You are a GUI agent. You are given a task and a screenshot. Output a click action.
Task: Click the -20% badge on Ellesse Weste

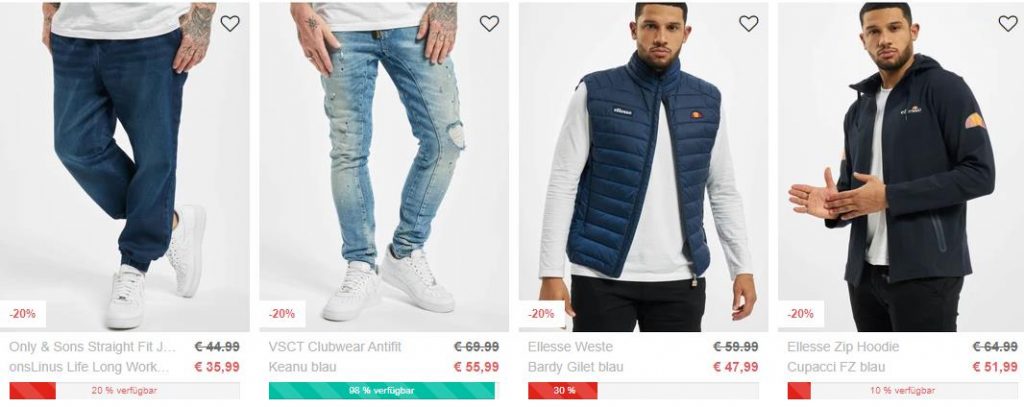(541, 314)
